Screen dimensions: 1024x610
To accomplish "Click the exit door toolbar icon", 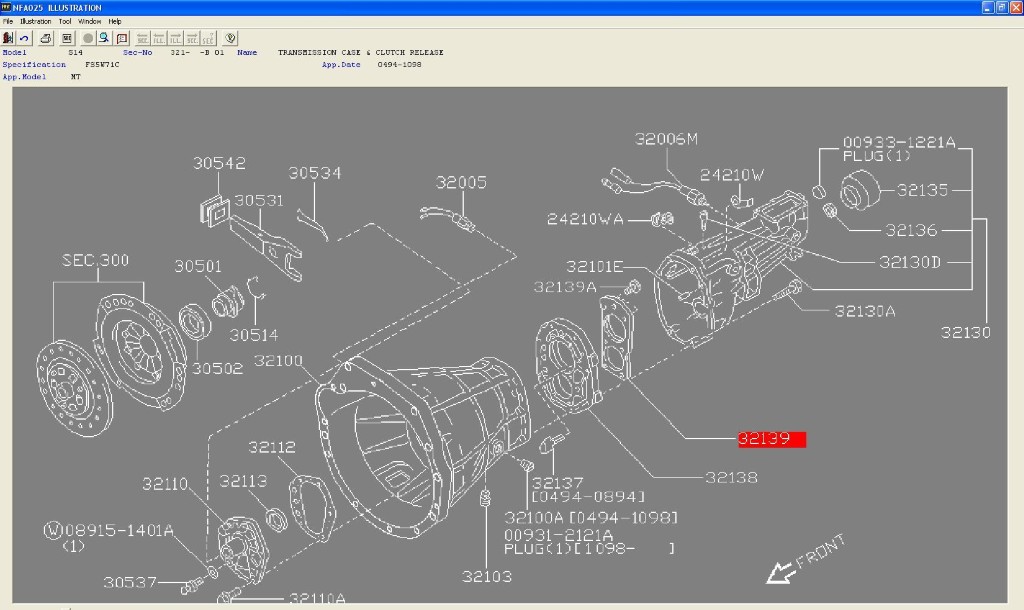I will click(x=8, y=38).
